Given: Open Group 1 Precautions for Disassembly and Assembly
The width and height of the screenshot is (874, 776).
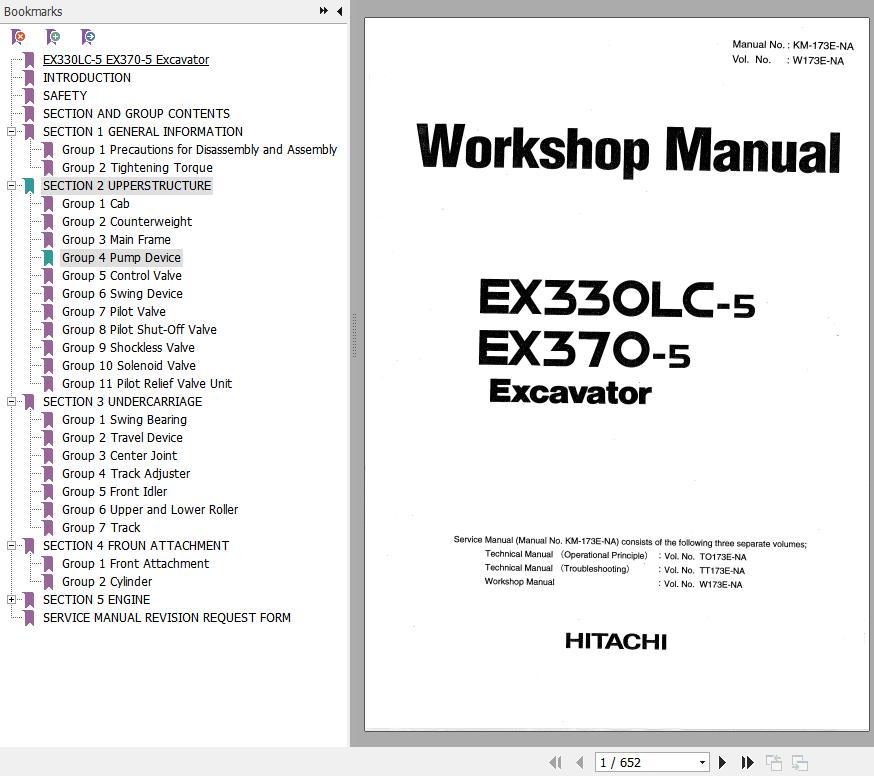Looking at the screenshot, I should (200, 149).
